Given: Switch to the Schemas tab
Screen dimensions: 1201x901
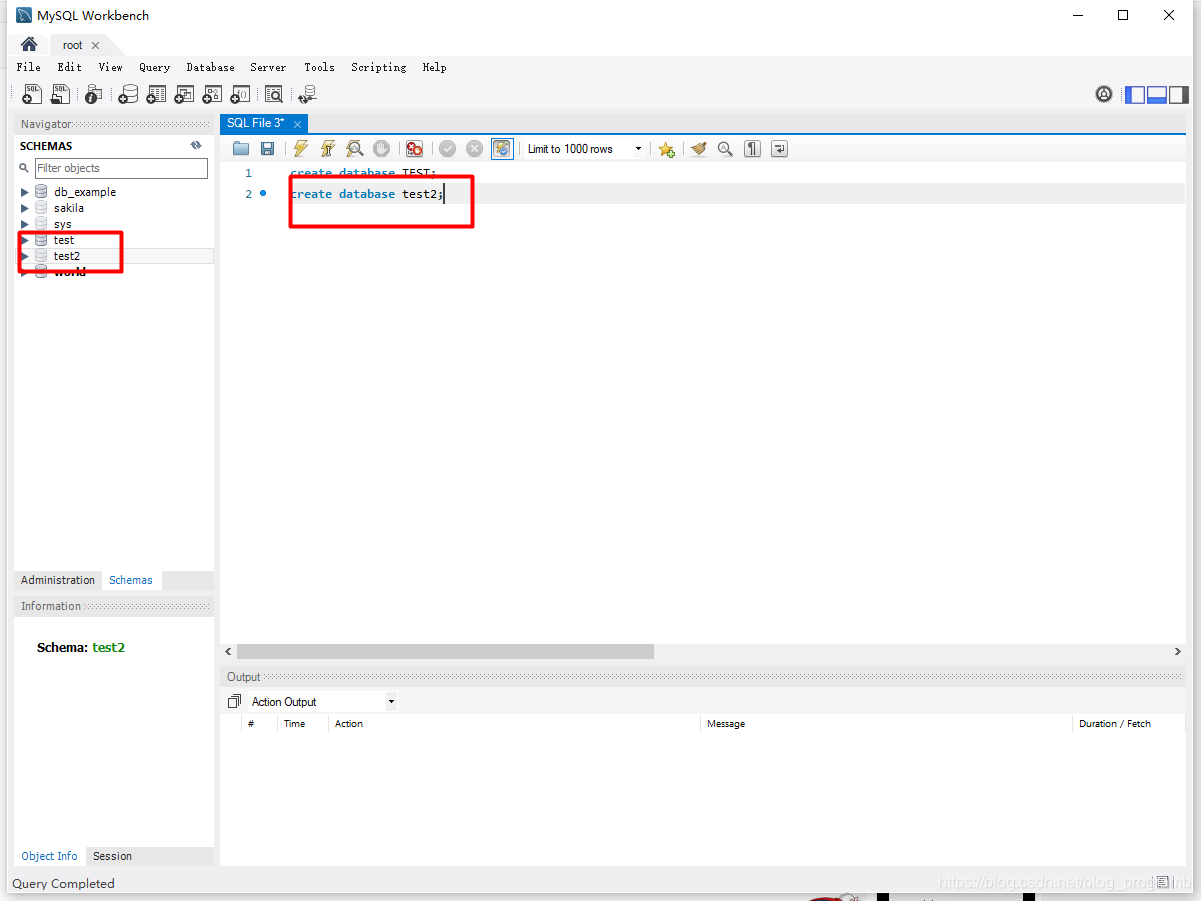Looking at the screenshot, I should point(131,580).
